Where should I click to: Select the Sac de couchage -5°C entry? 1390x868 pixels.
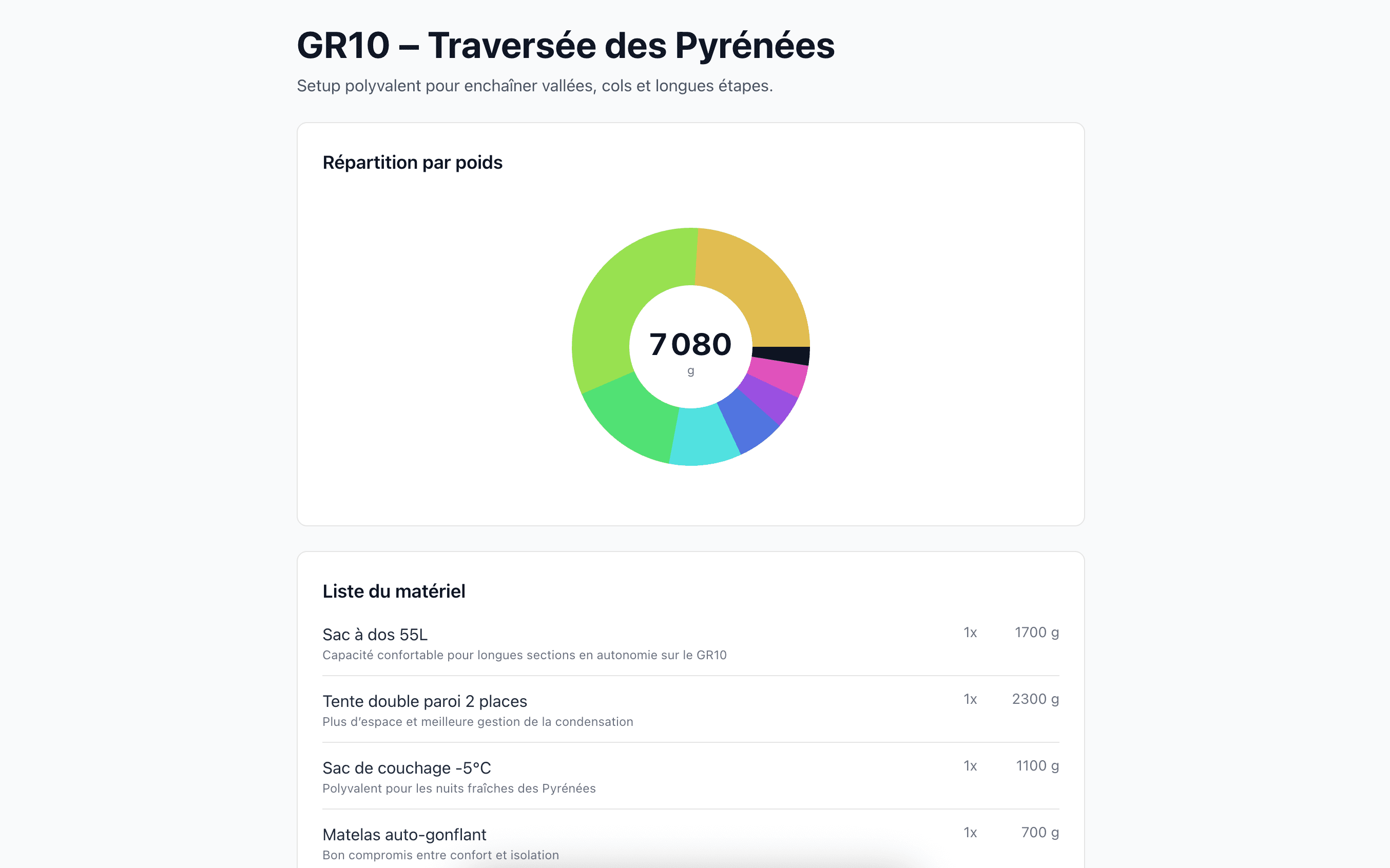click(406, 767)
